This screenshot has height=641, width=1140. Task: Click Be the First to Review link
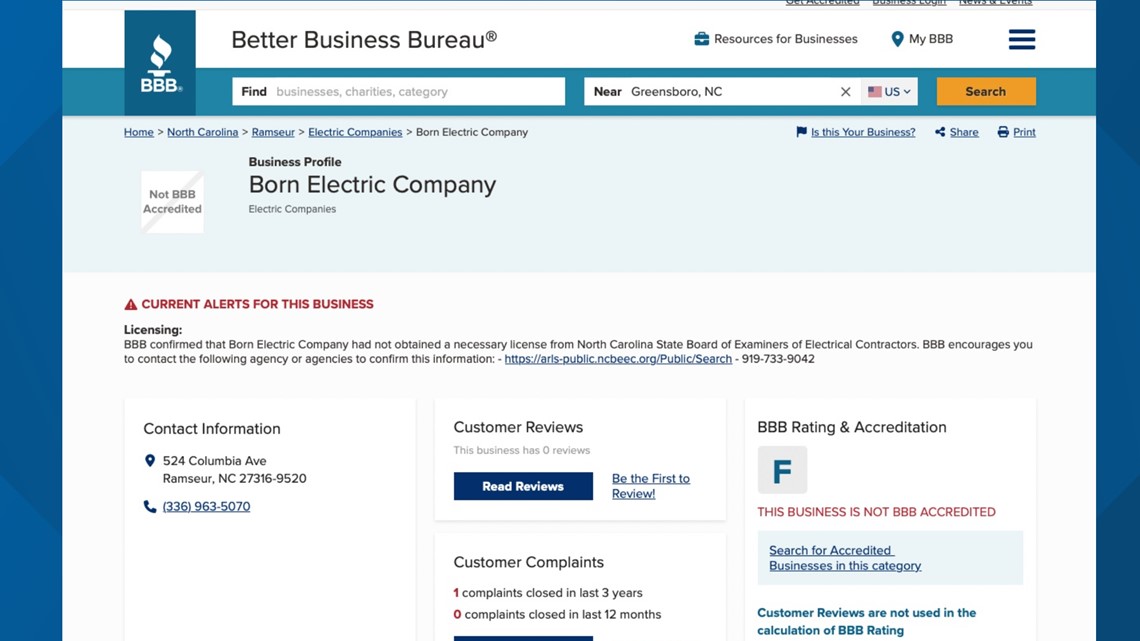651,485
